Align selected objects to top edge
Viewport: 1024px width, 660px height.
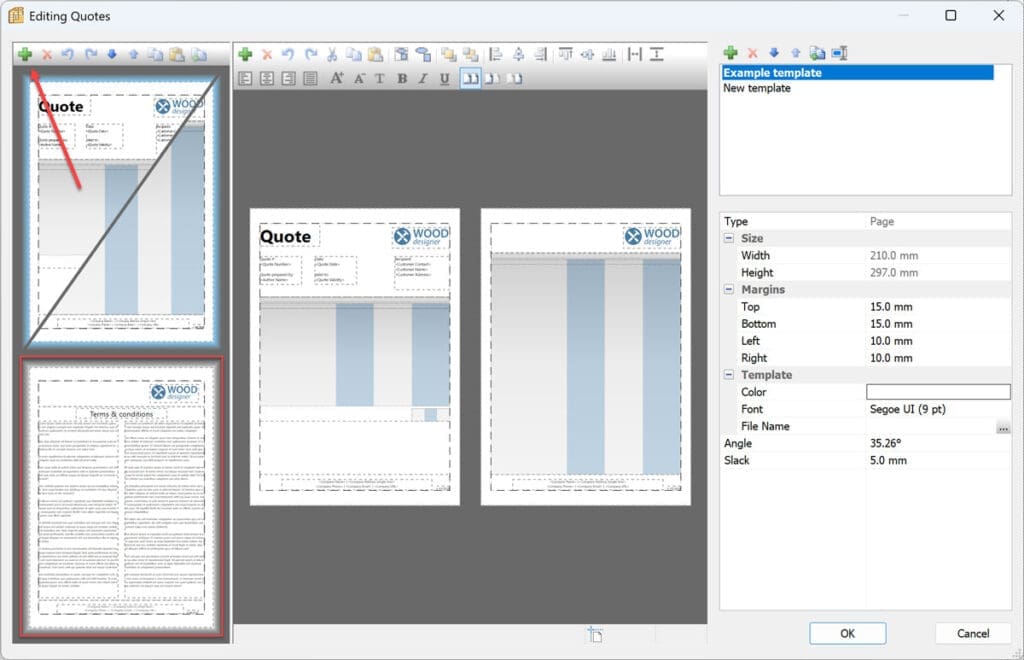[x=566, y=55]
